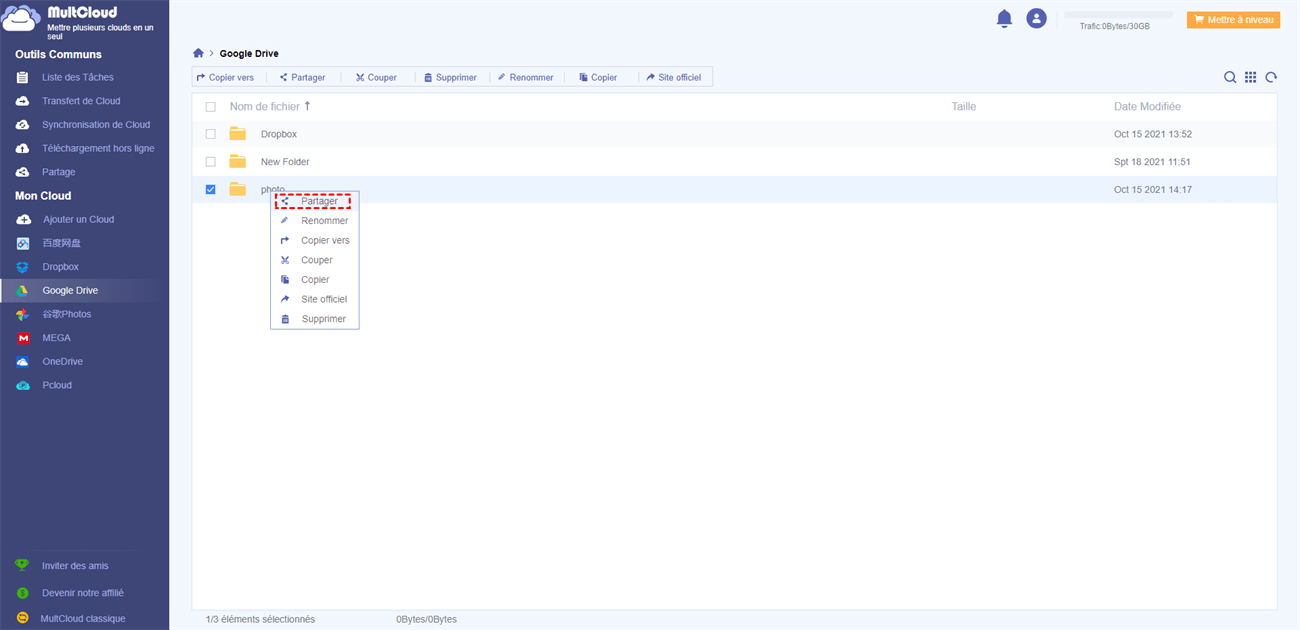
Task: Choose Partager in context menu
Action: (314, 201)
